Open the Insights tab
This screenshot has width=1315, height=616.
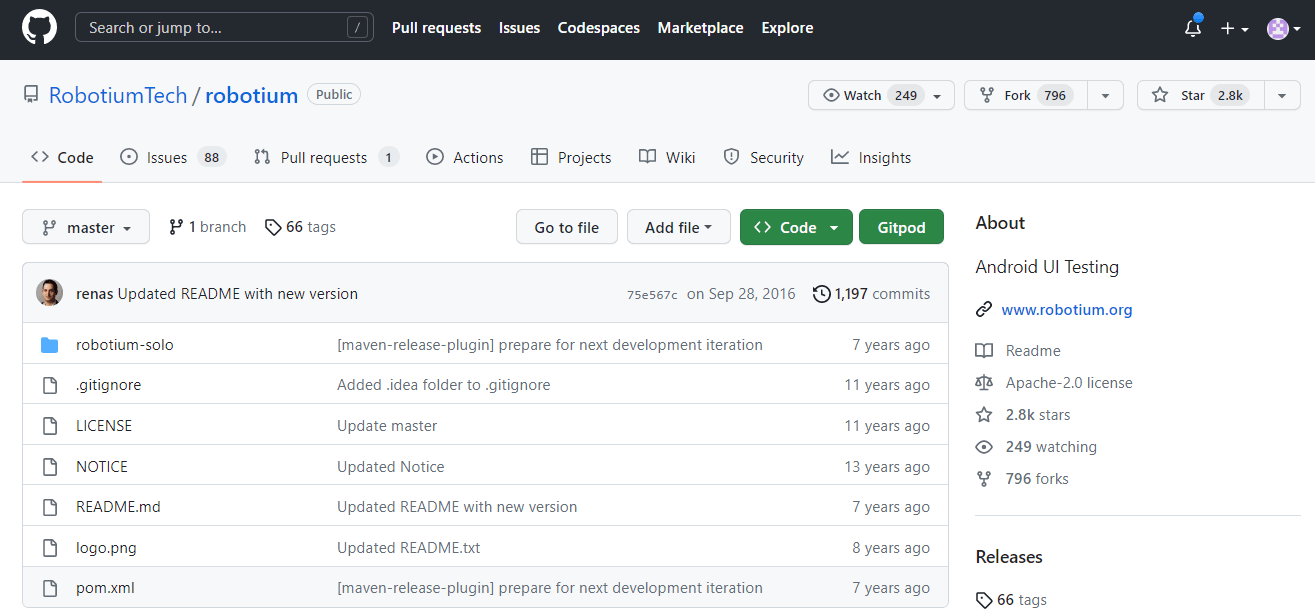[x=871, y=157]
